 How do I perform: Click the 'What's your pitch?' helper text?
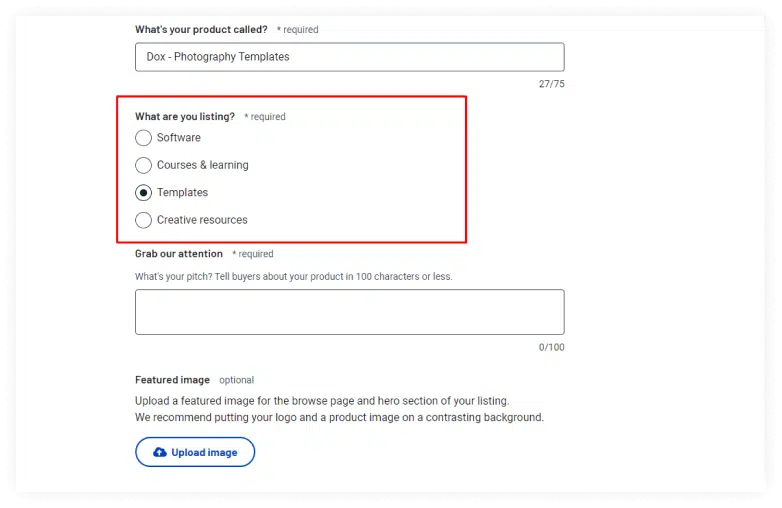[293, 276]
